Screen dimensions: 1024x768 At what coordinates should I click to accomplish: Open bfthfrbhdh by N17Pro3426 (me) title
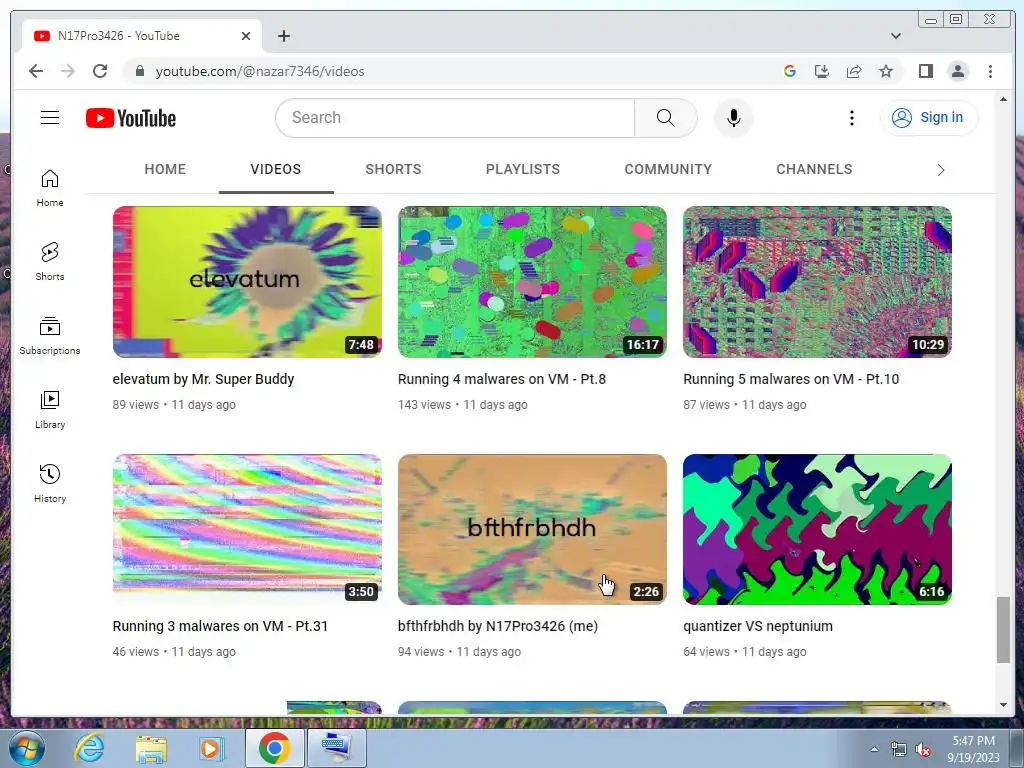pos(498,626)
